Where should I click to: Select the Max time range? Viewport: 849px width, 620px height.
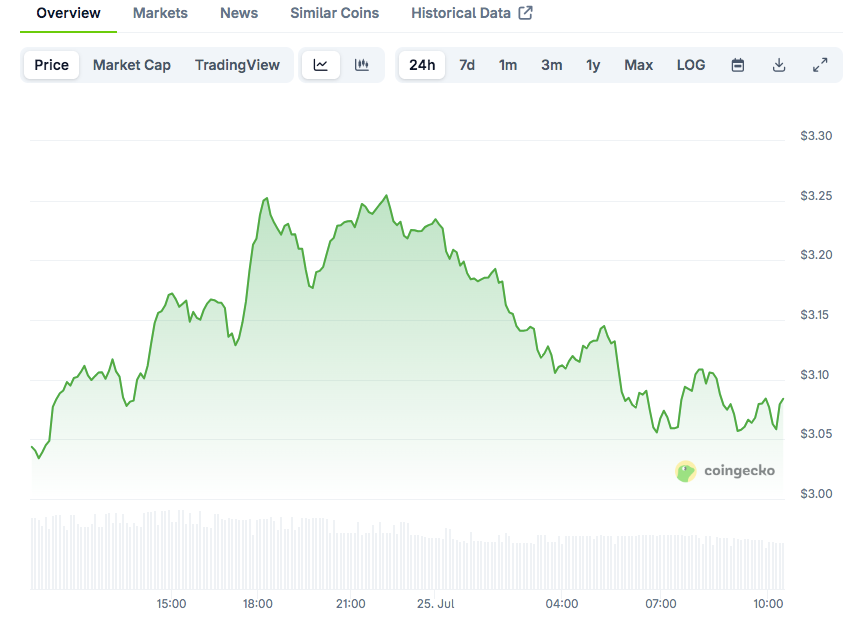638,65
